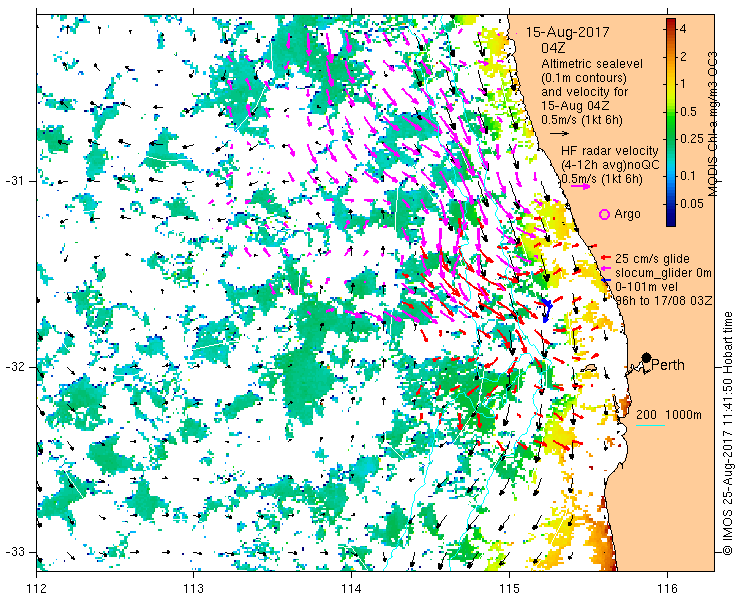The image size is (740, 600).
Task: Click the longitude 114 axis label
Action: pyautogui.click(x=351, y=589)
